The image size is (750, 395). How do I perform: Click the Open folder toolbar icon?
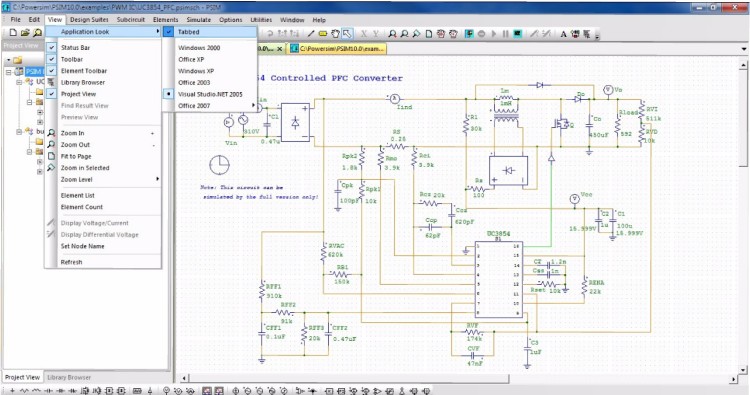pos(25,33)
